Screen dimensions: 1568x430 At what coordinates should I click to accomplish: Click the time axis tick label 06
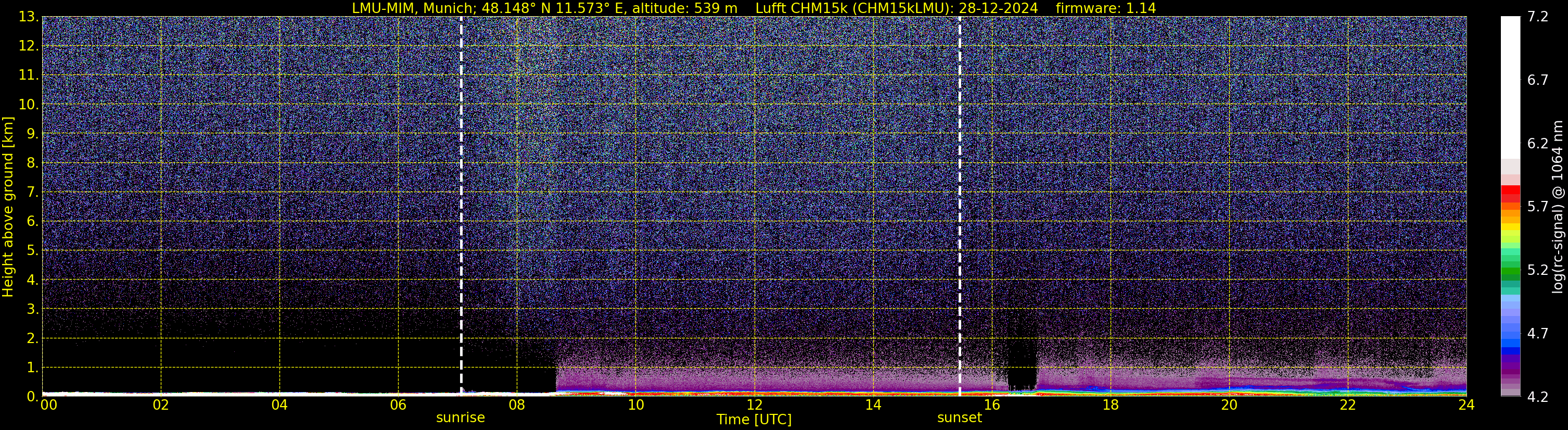pyautogui.click(x=398, y=405)
